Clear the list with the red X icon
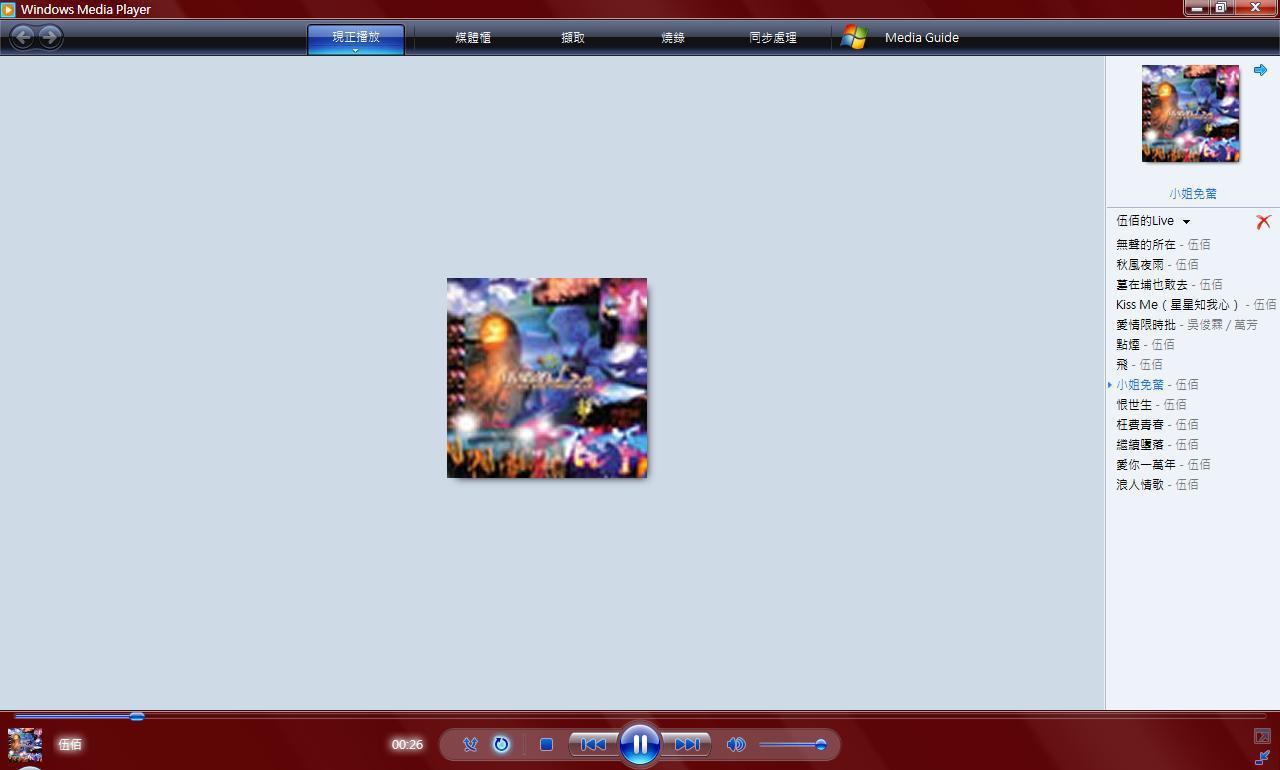Screen dimensions: 1280x770 1263,222
